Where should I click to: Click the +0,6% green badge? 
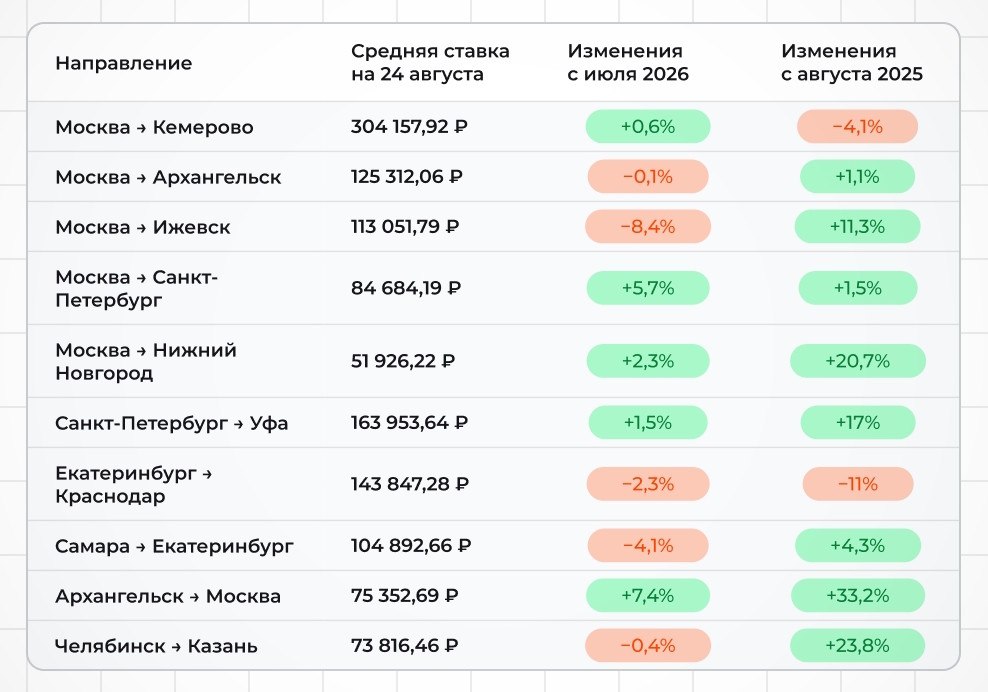point(648,126)
